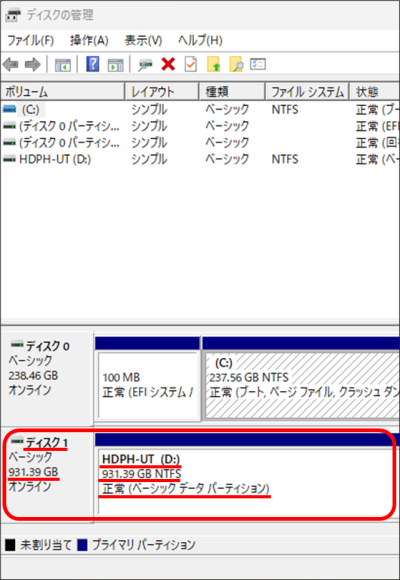Sort by the ファイル システム column header
400x580 pixels.
click(x=307, y=91)
